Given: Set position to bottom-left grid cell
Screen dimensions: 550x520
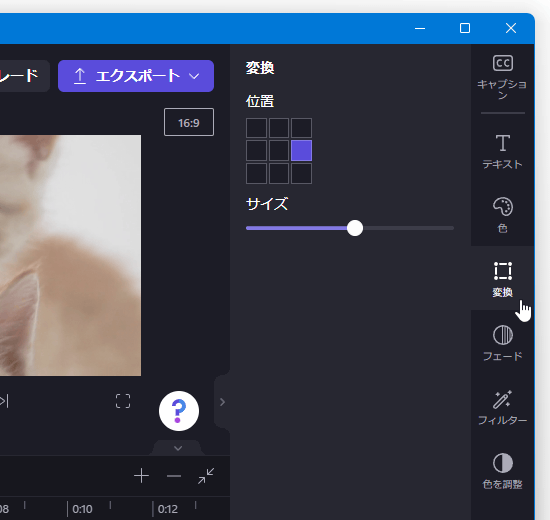Looking at the screenshot, I should [256, 173].
